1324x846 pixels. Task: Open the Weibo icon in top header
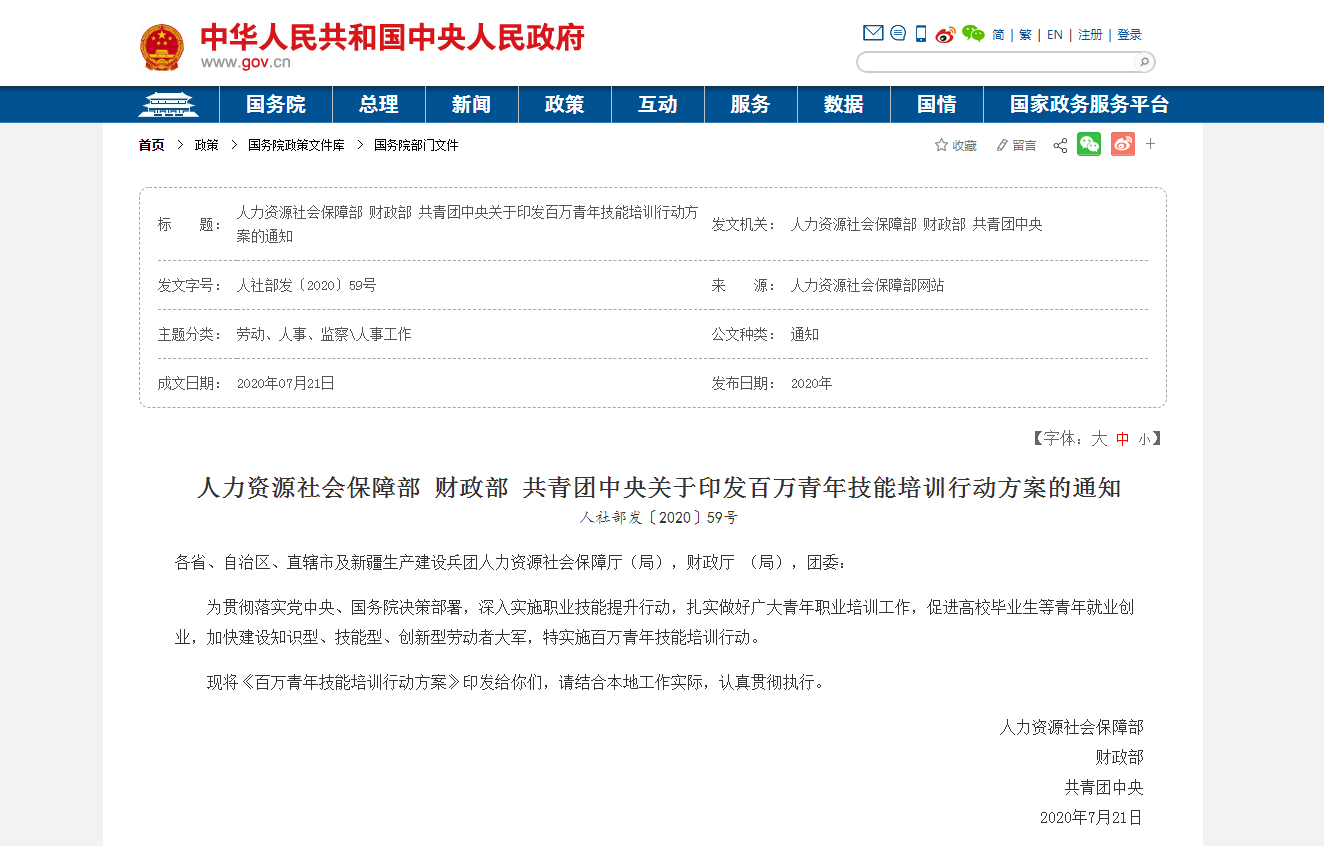point(946,34)
